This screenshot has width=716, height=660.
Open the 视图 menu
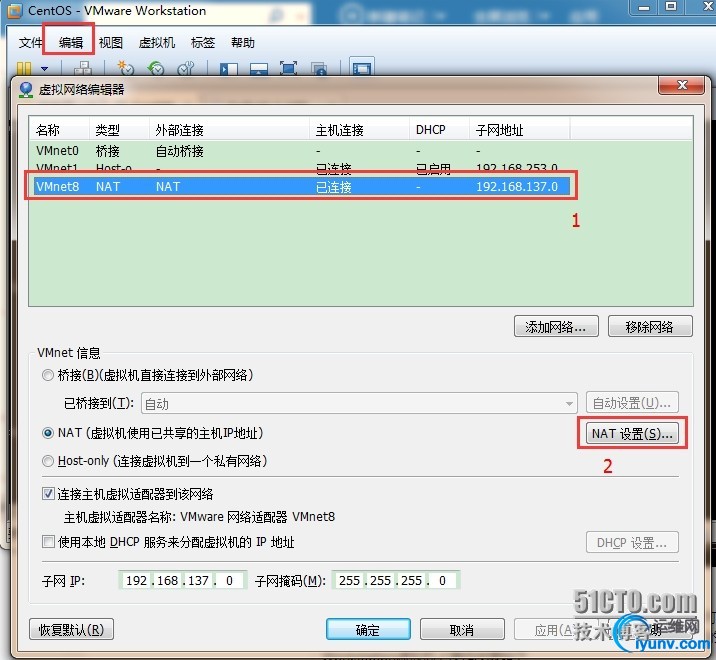click(111, 43)
